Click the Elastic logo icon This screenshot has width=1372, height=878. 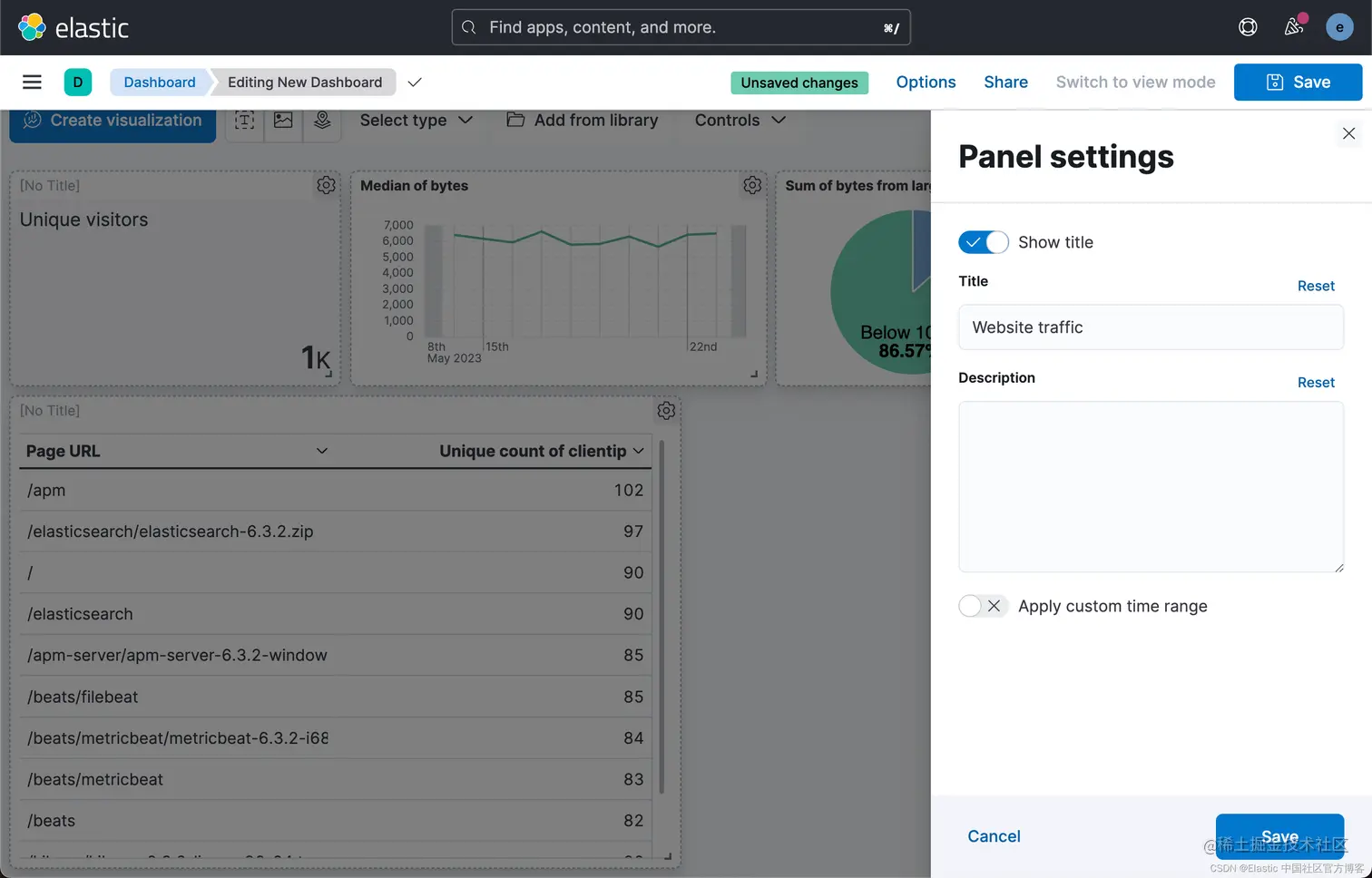click(x=33, y=27)
